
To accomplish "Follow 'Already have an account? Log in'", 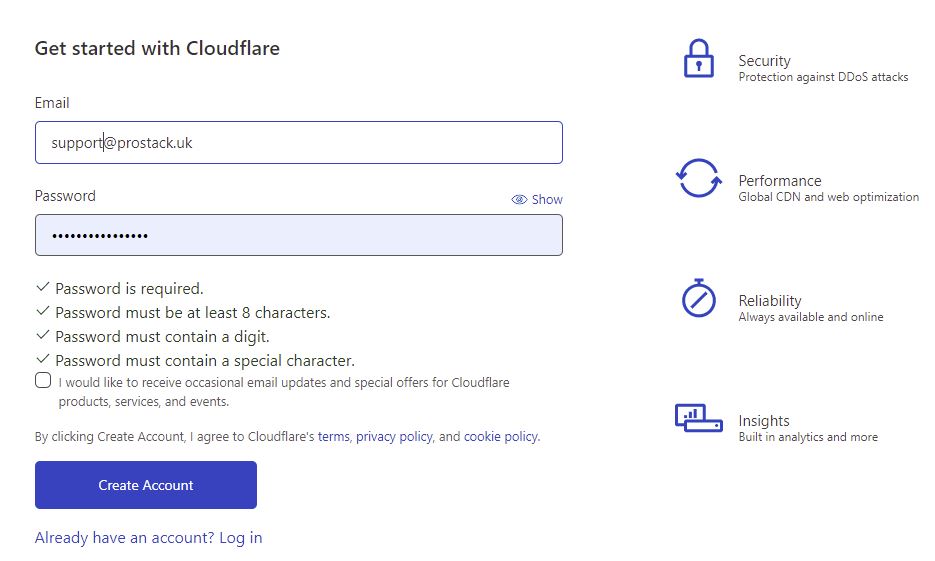I will click(148, 538).
